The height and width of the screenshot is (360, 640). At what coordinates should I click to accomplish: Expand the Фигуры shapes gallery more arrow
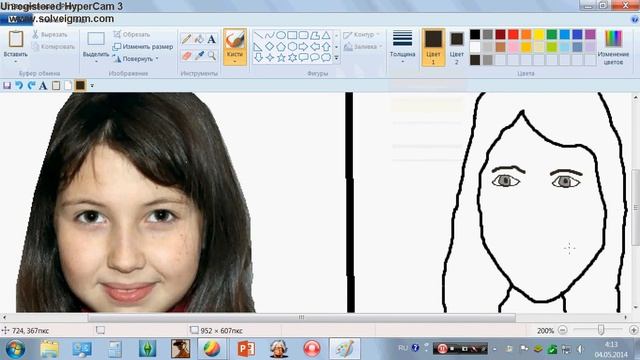click(x=336, y=58)
